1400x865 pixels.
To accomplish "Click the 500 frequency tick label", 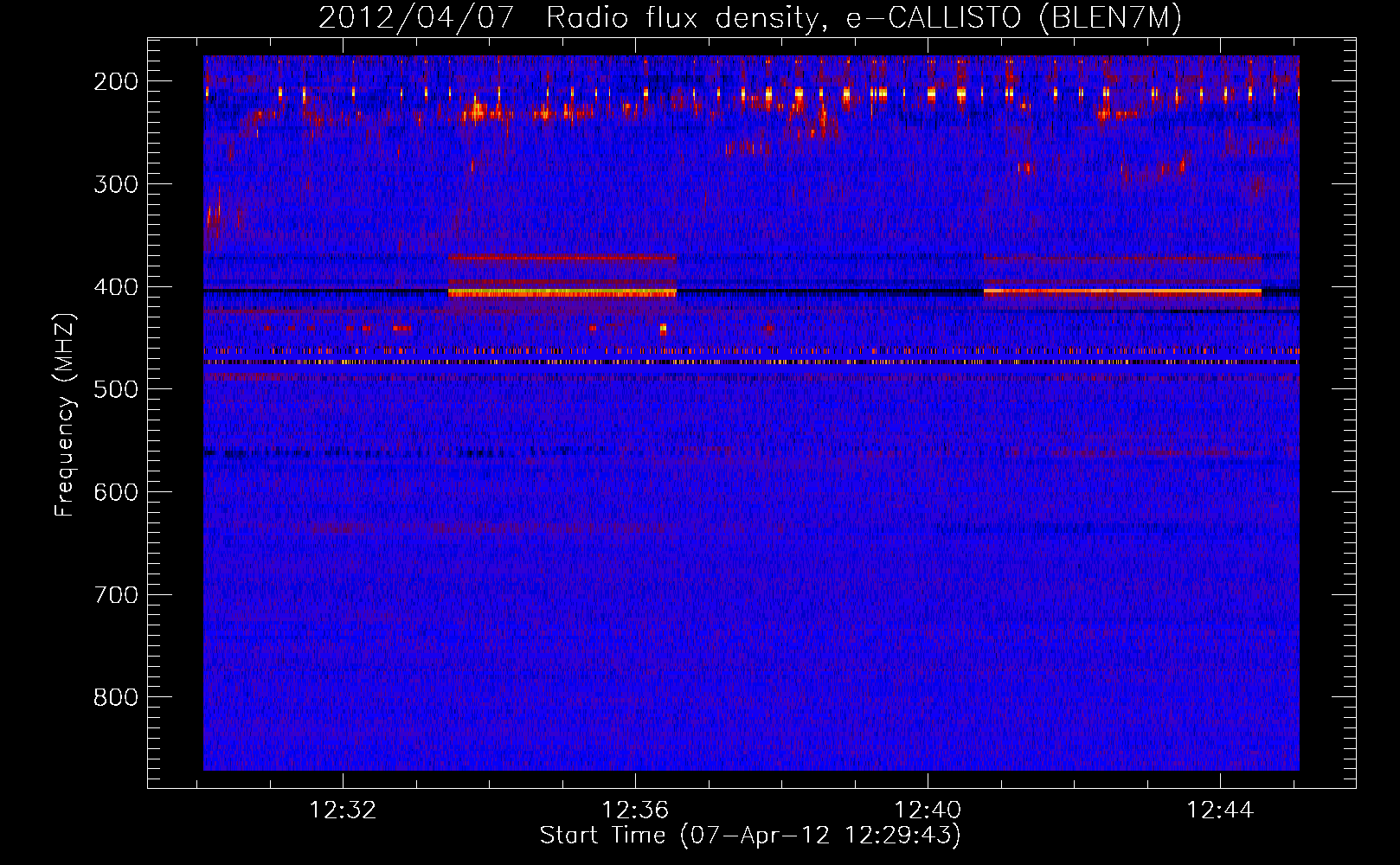I will 115,389.
